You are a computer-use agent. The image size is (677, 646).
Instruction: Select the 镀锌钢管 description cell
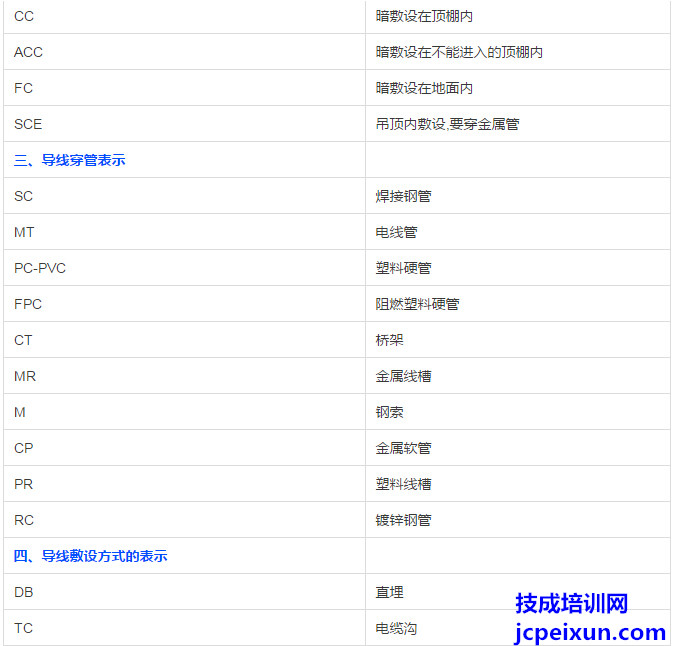click(x=403, y=520)
